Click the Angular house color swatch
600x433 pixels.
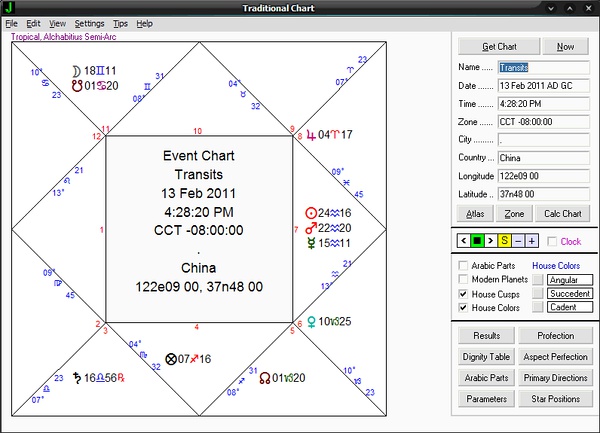pos(538,280)
